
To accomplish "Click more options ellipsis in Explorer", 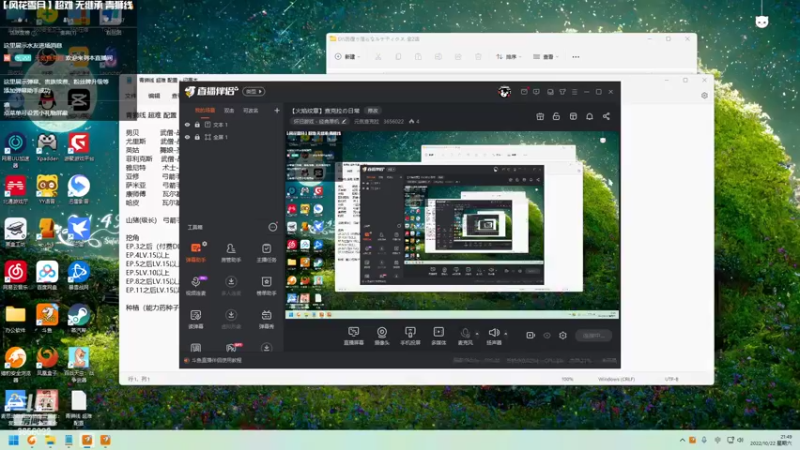I will click(x=576, y=57).
